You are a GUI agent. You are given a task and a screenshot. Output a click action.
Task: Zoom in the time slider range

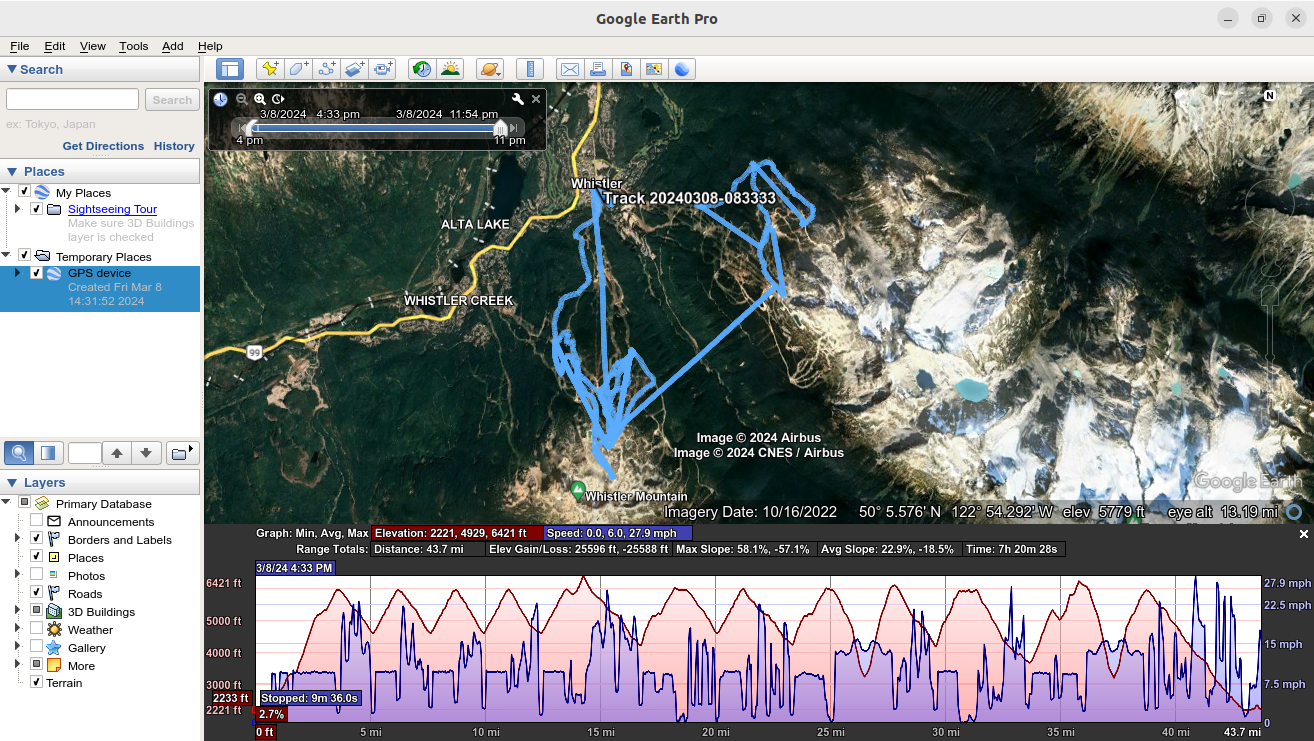(260, 99)
